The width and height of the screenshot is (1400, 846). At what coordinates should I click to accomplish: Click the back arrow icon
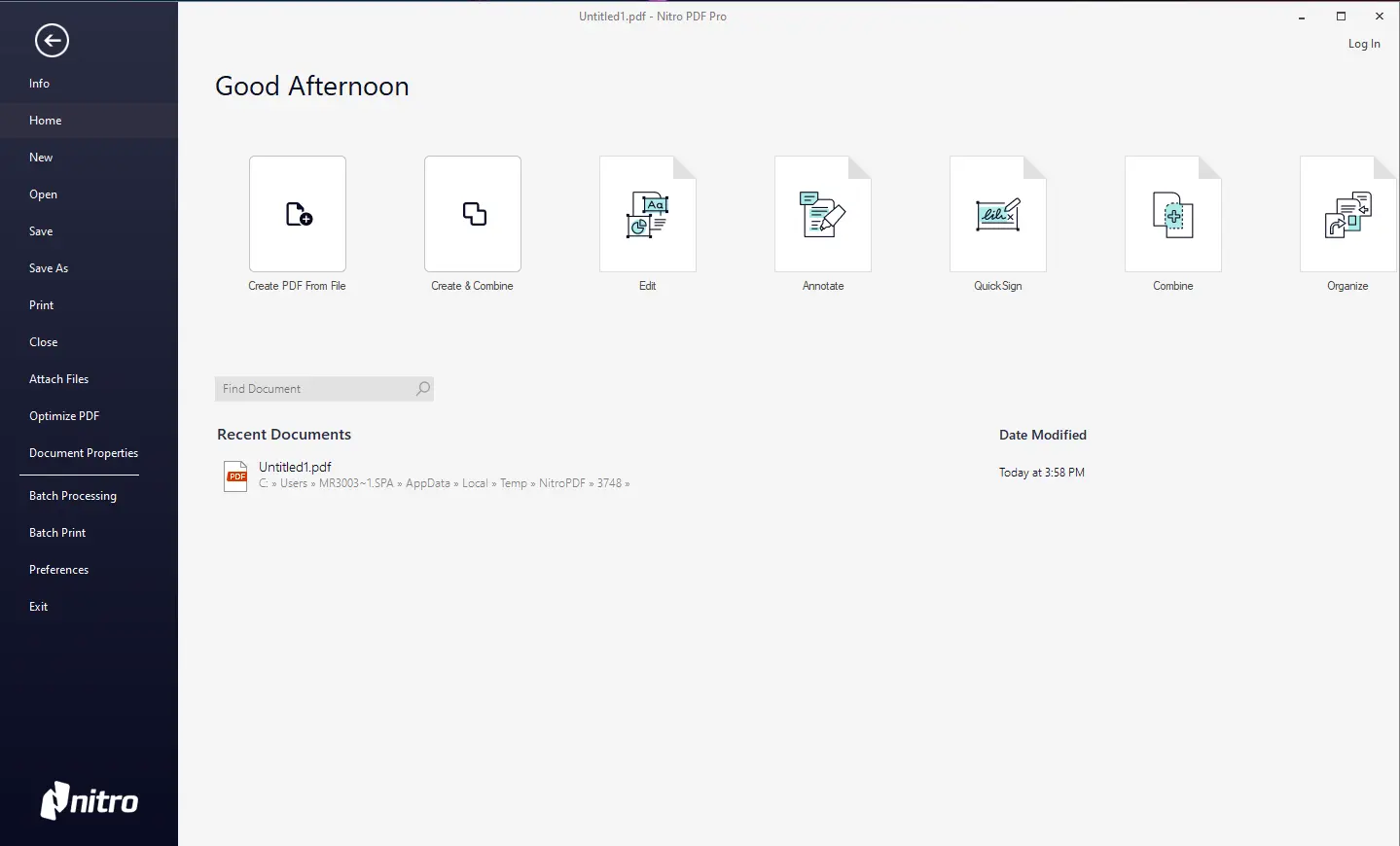click(x=52, y=41)
